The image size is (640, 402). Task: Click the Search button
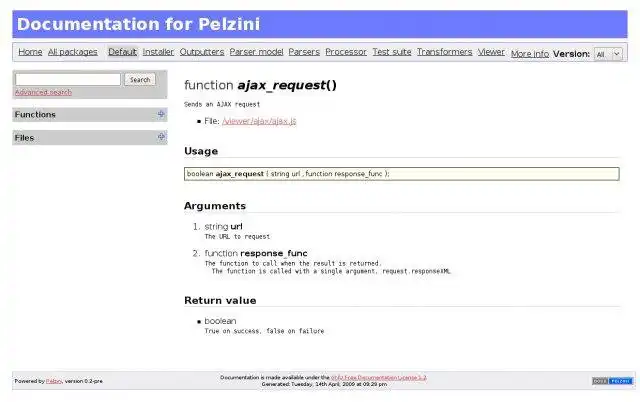click(140, 80)
